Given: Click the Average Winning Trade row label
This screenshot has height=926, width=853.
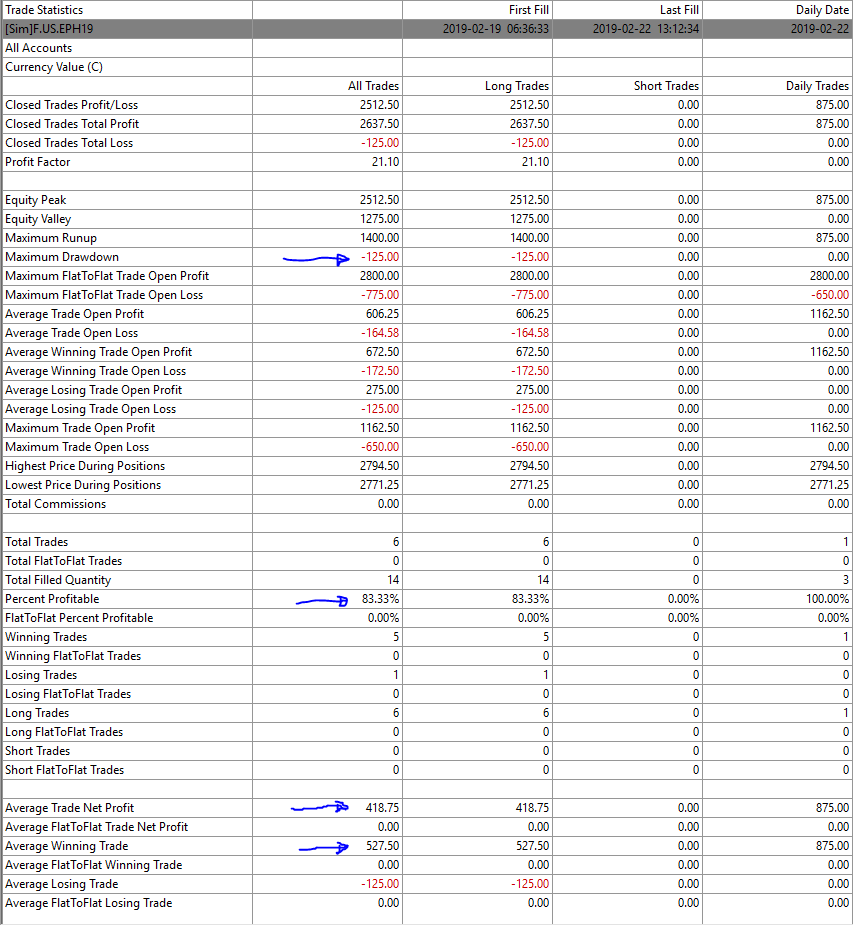Looking at the screenshot, I should (67, 846).
